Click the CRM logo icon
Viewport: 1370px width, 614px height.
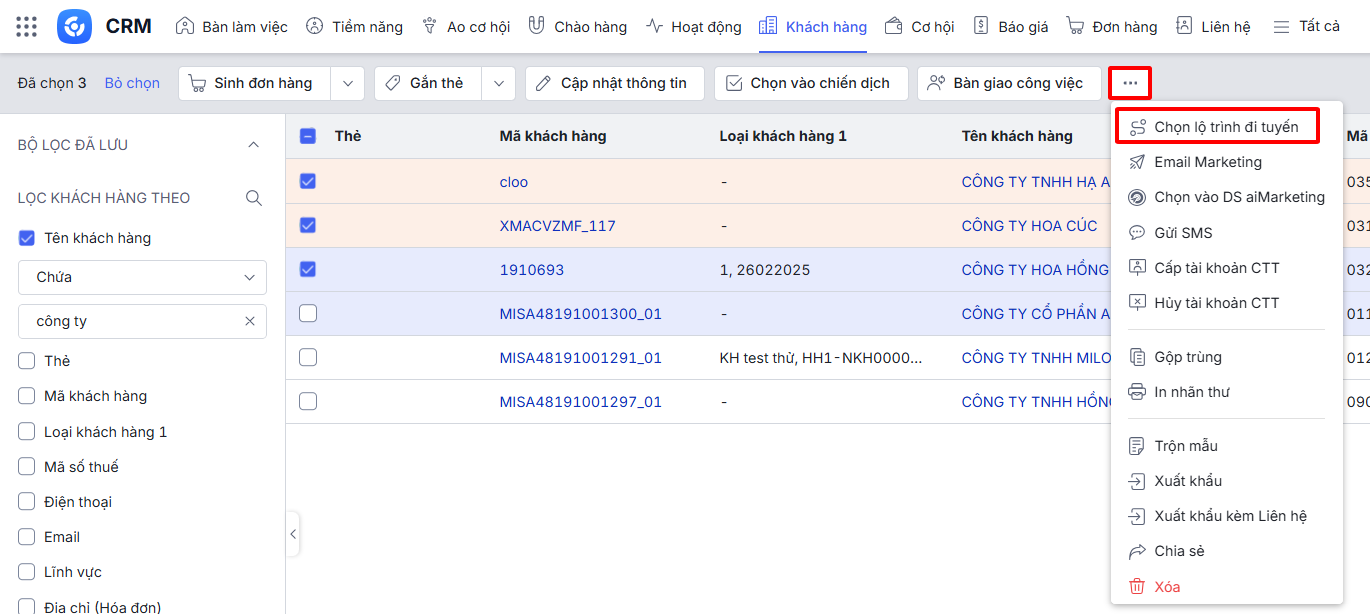click(74, 27)
